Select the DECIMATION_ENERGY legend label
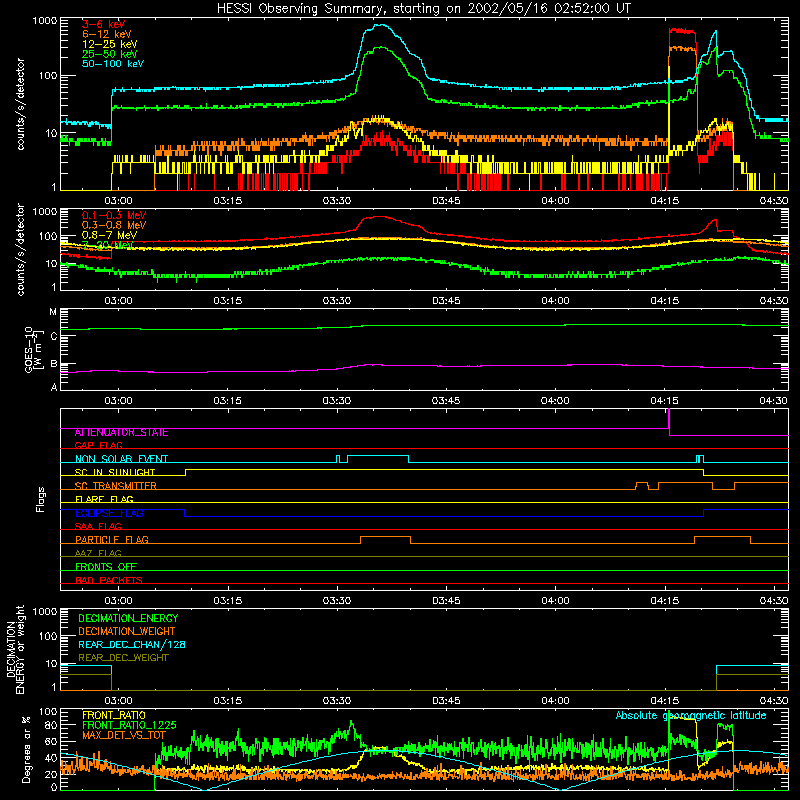 (x=128, y=618)
